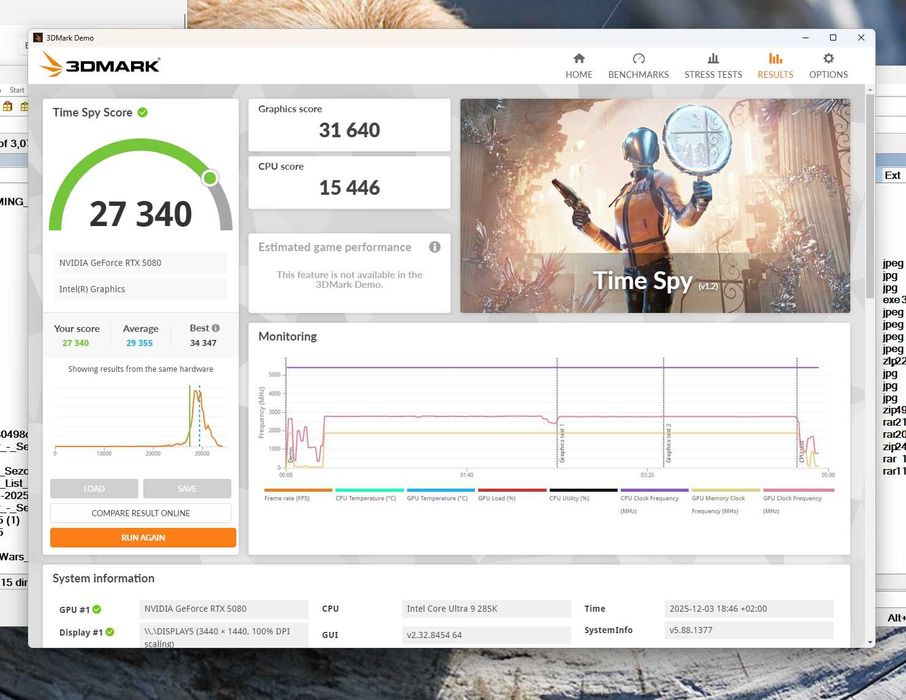Toggle CPU Utility (%) legend entry

(583, 495)
